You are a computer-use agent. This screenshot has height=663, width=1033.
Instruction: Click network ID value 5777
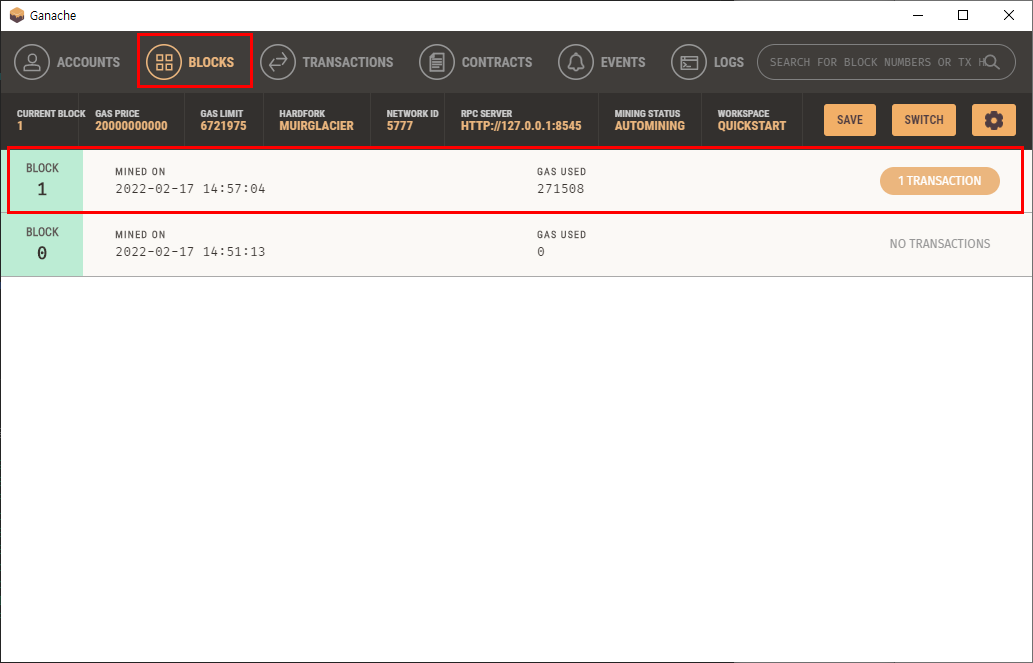click(x=399, y=126)
